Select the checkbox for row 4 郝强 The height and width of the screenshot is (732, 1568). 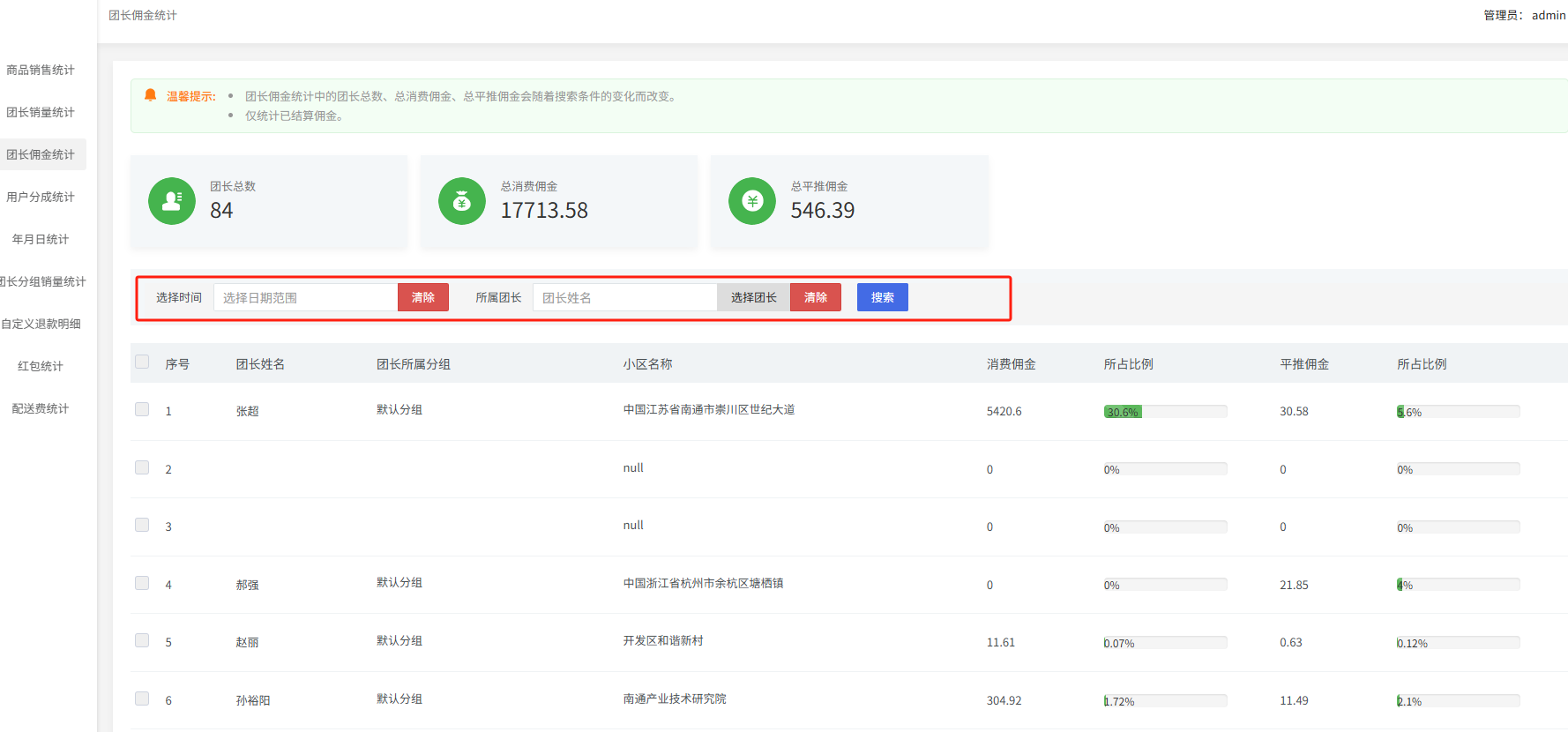point(142,583)
